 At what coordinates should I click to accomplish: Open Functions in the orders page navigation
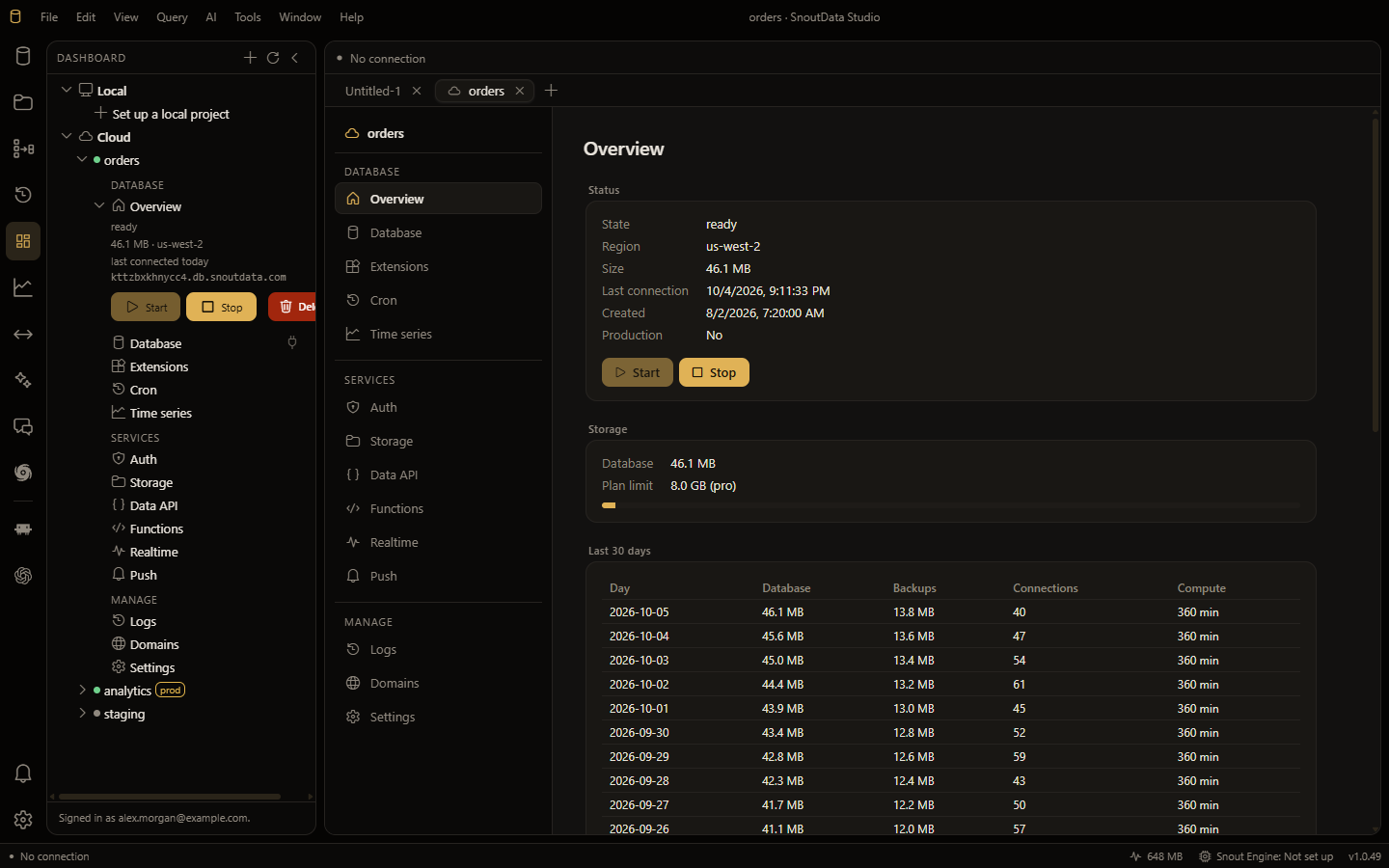pyautogui.click(x=438, y=509)
